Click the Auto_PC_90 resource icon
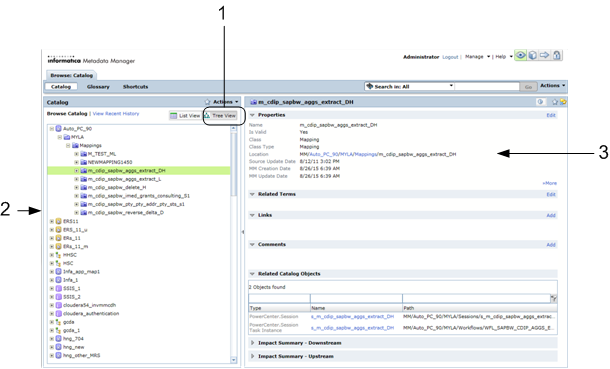 tap(59, 129)
